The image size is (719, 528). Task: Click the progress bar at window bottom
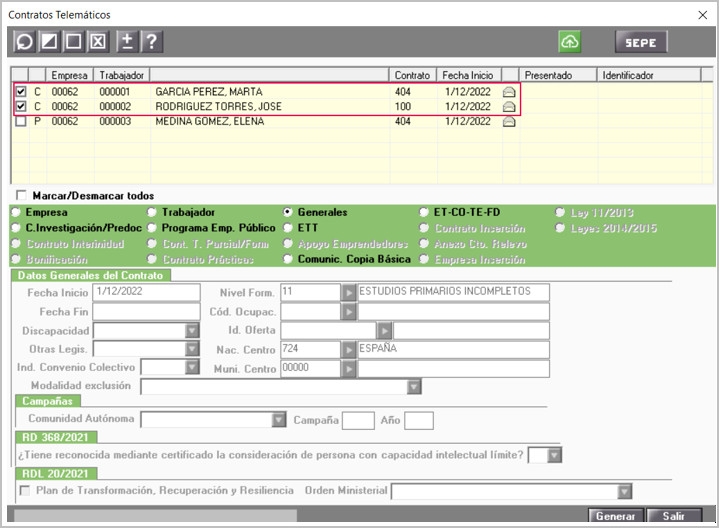(155, 515)
